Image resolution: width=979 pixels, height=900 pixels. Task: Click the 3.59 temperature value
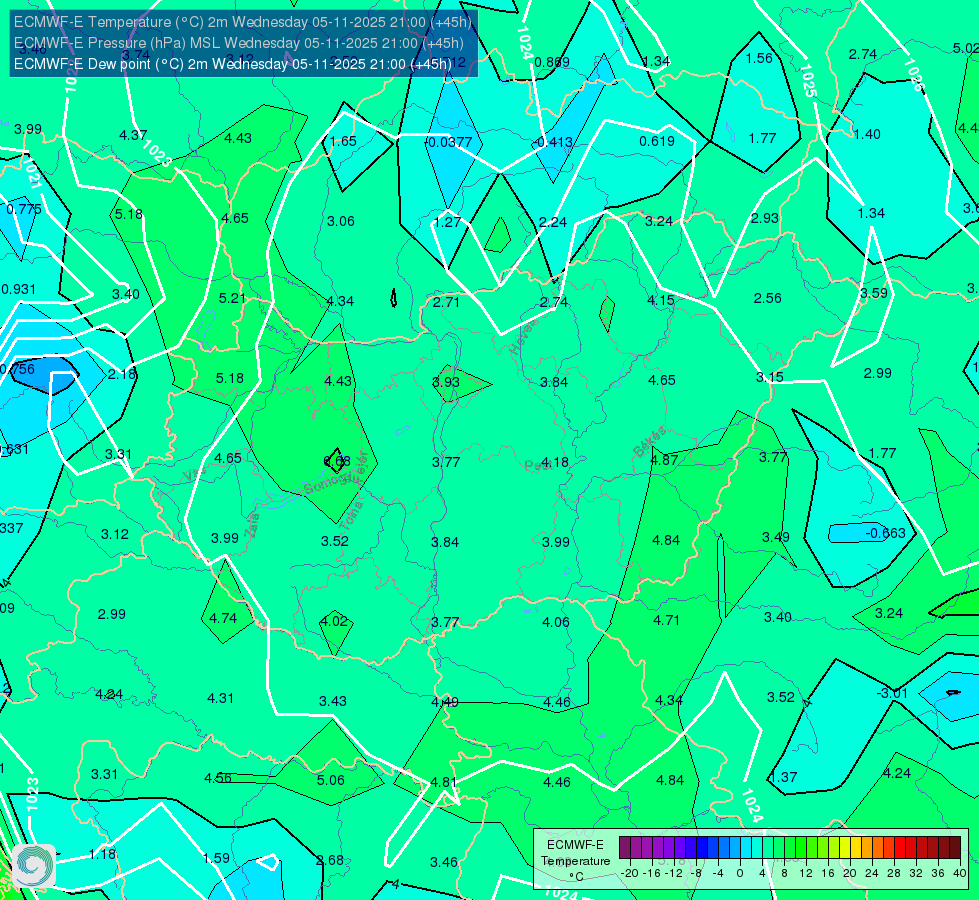pos(874,294)
